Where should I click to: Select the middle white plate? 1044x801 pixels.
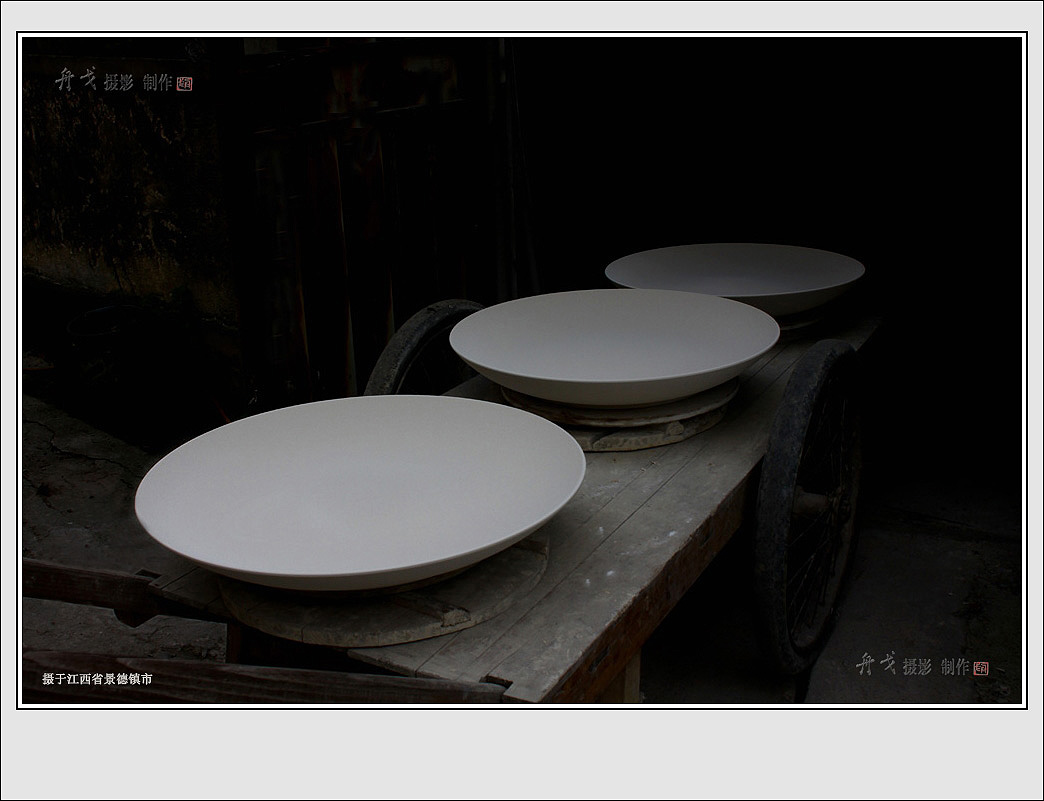[614, 343]
